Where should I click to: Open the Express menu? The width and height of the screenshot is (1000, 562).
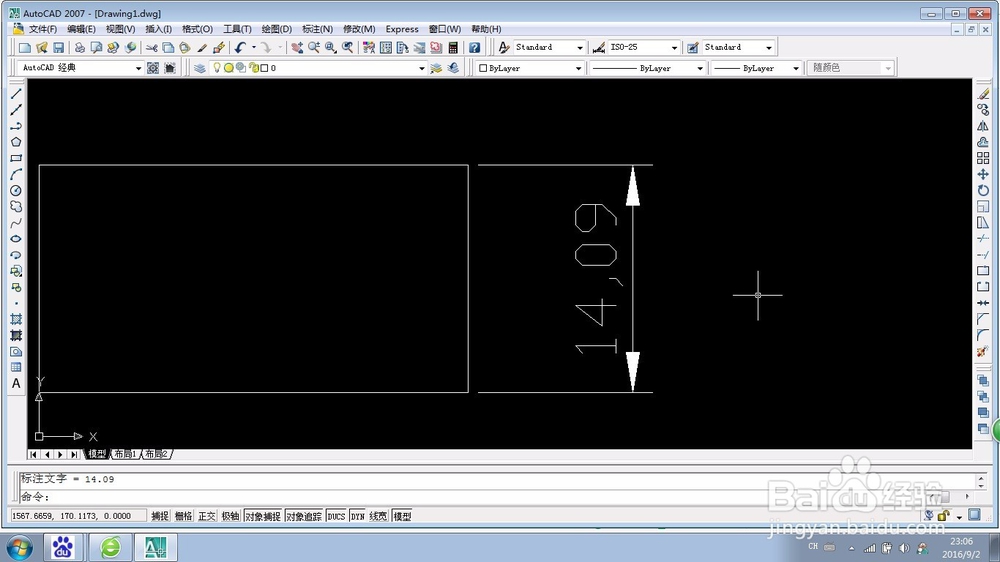coord(402,29)
